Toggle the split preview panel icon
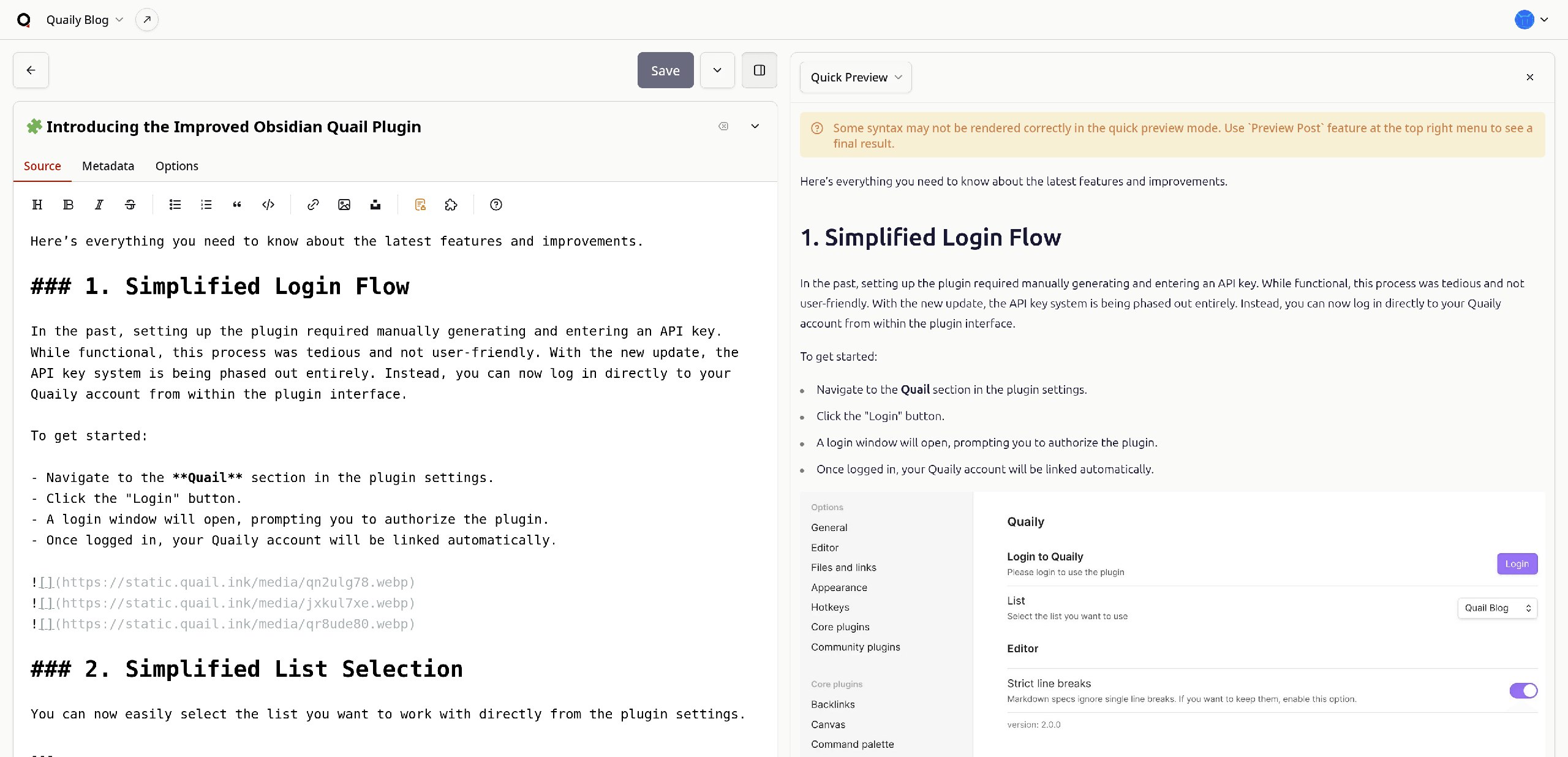The image size is (1568, 757). [759, 70]
